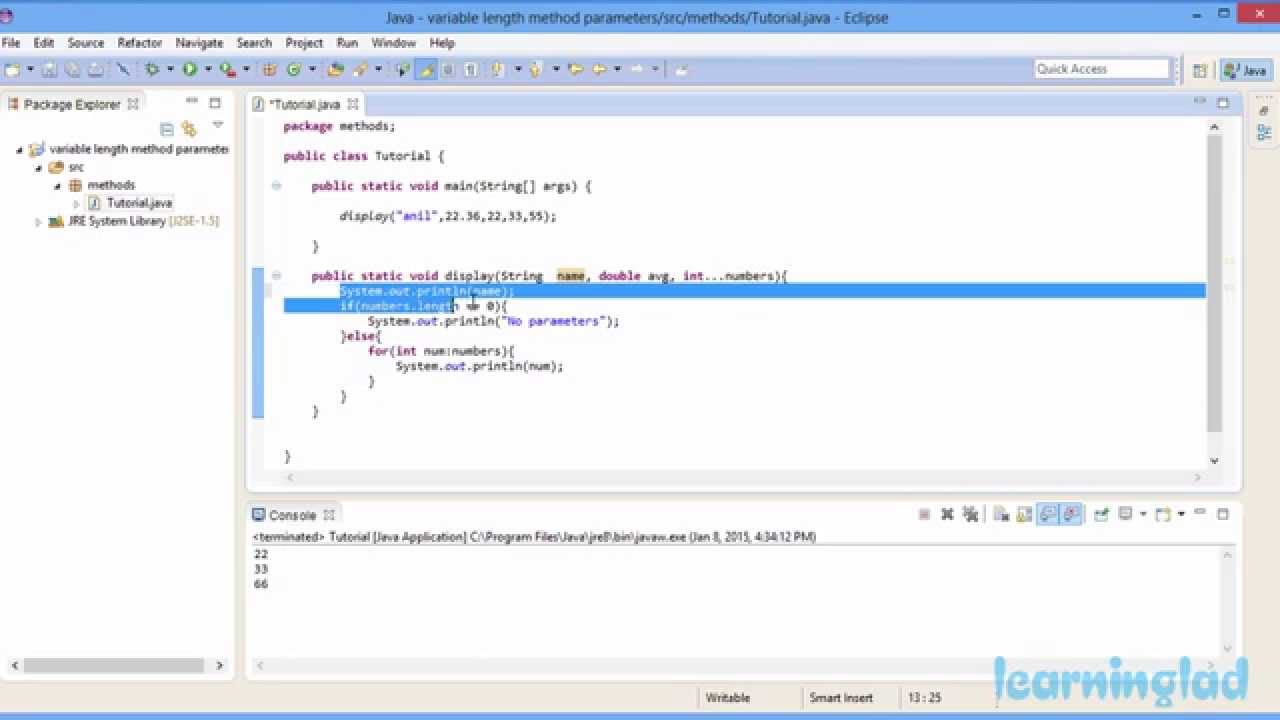The width and height of the screenshot is (1280, 720).
Task: Expand the JRE System Library node arrow
Action: (x=38, y=221)
